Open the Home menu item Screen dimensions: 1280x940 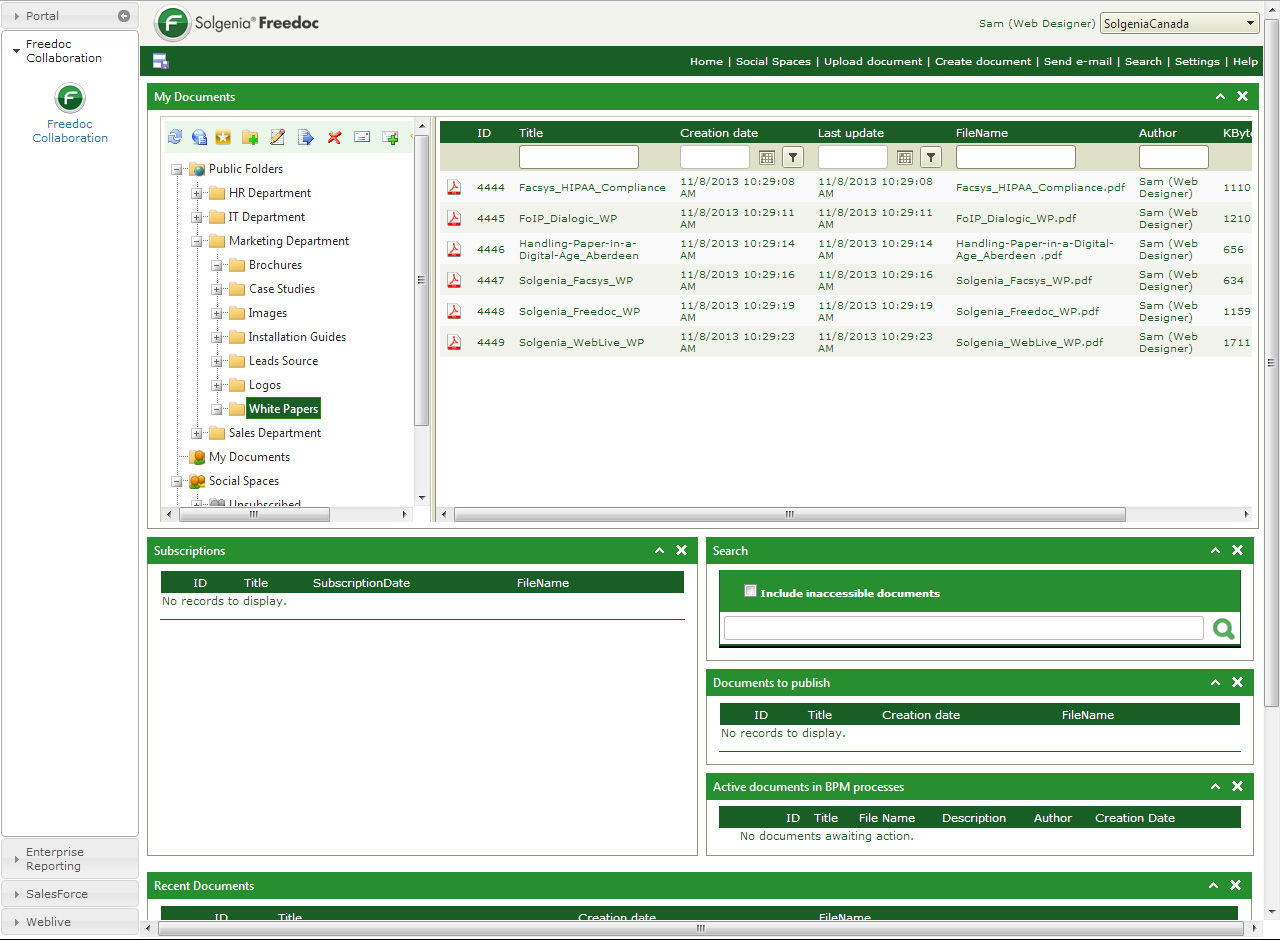point(706,61)
